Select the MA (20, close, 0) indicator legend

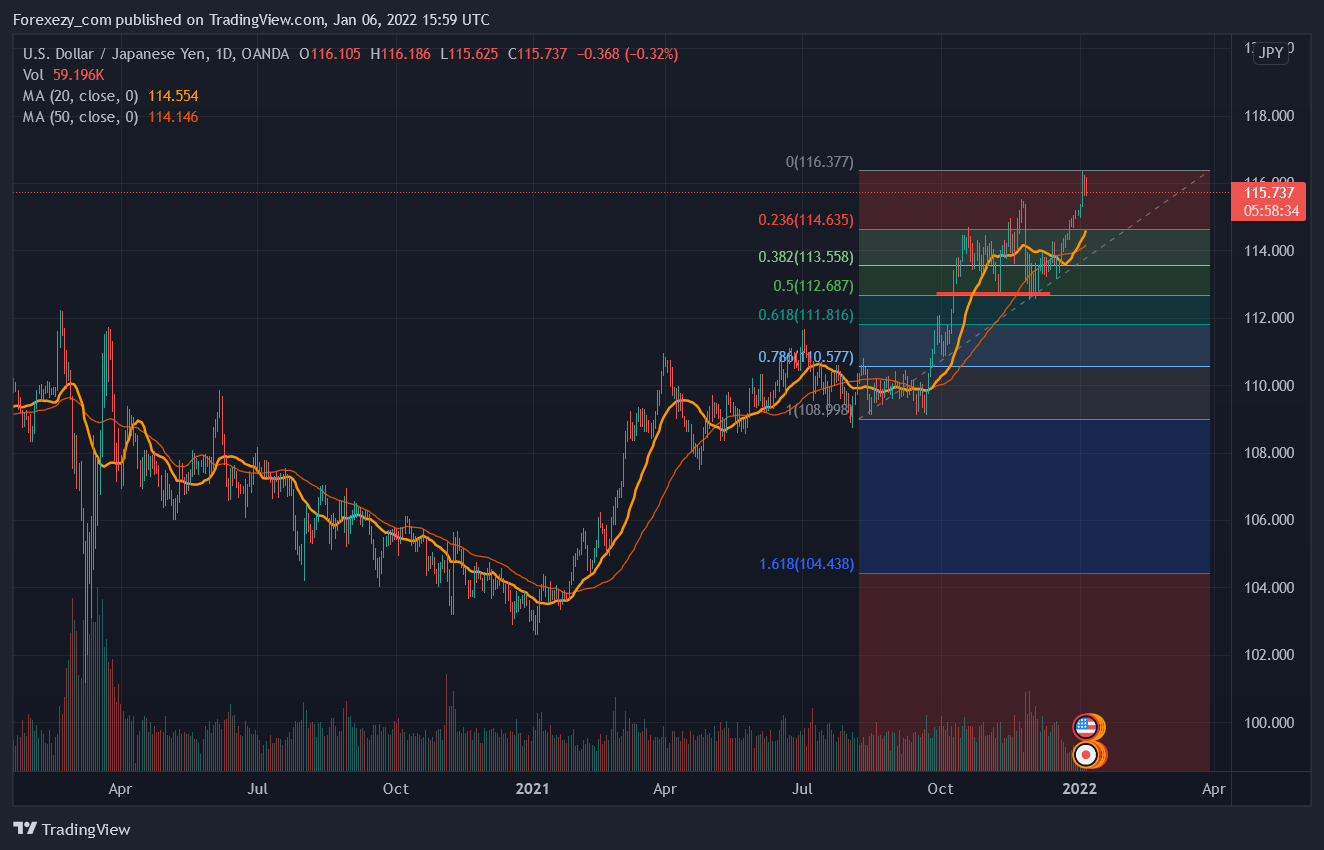110,96
